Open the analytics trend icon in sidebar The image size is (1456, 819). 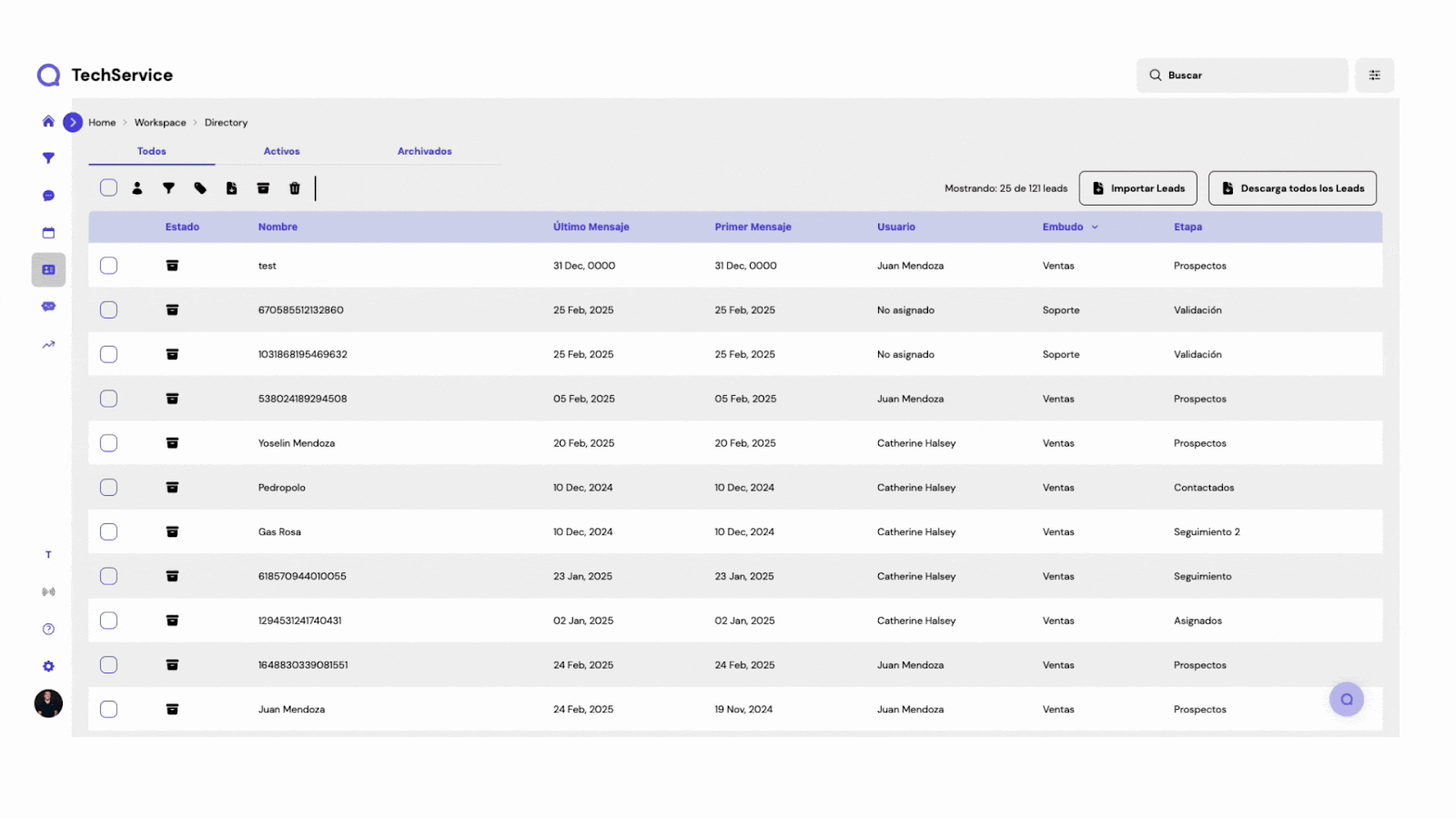(48, 345)
